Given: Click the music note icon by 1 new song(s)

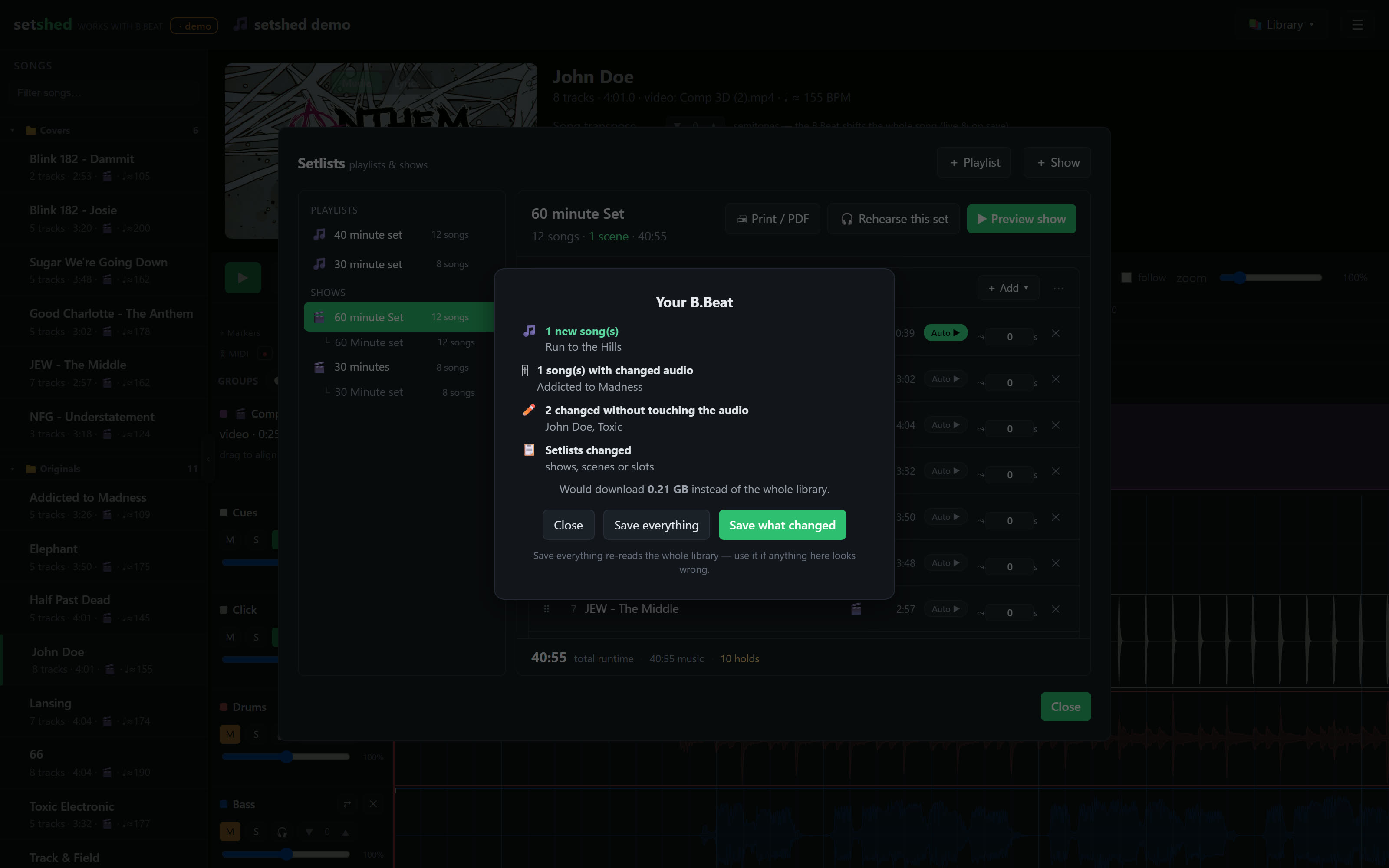Looking at the screenshot, I should [x=529, y=331].
